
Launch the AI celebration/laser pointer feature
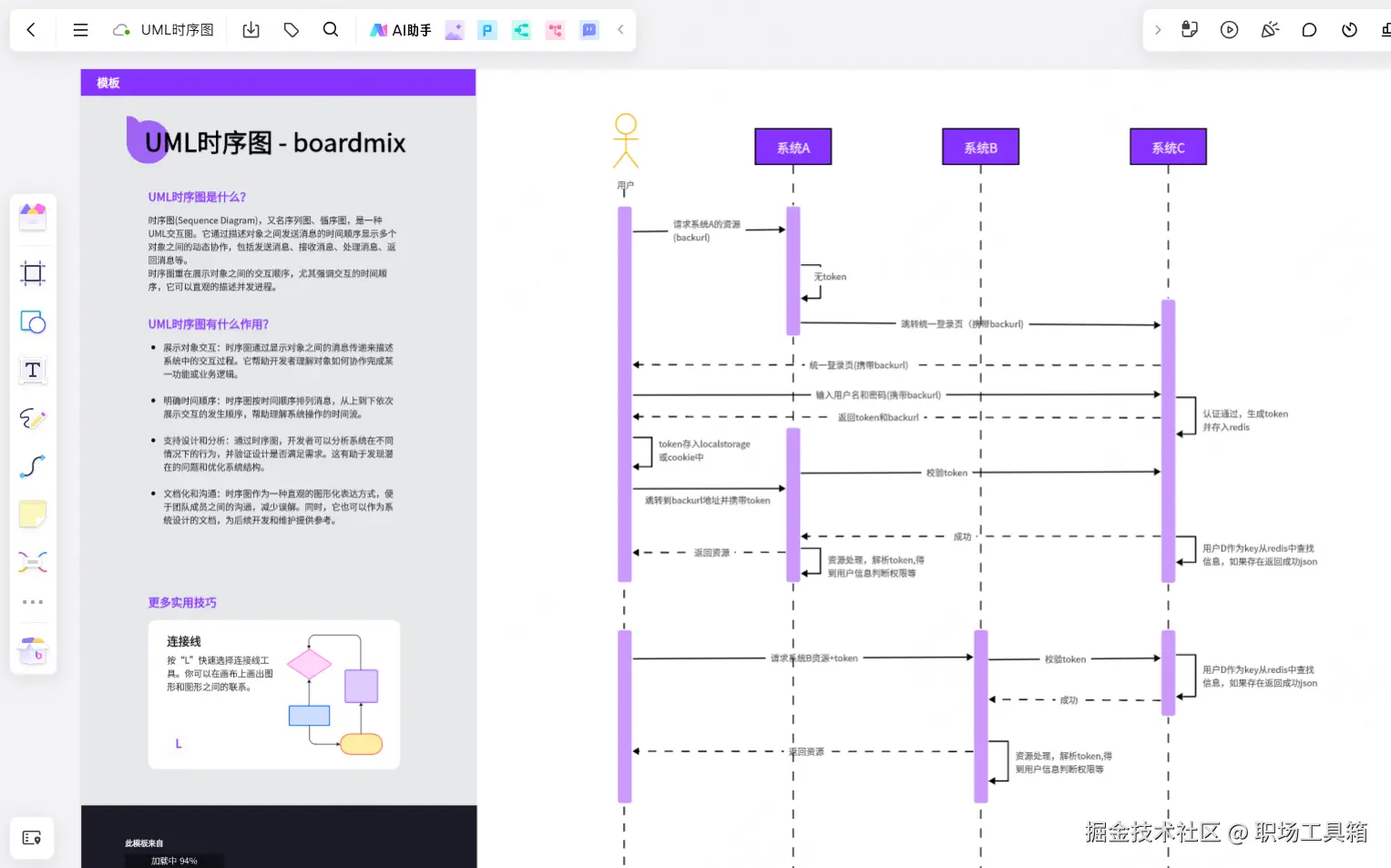1269,29
